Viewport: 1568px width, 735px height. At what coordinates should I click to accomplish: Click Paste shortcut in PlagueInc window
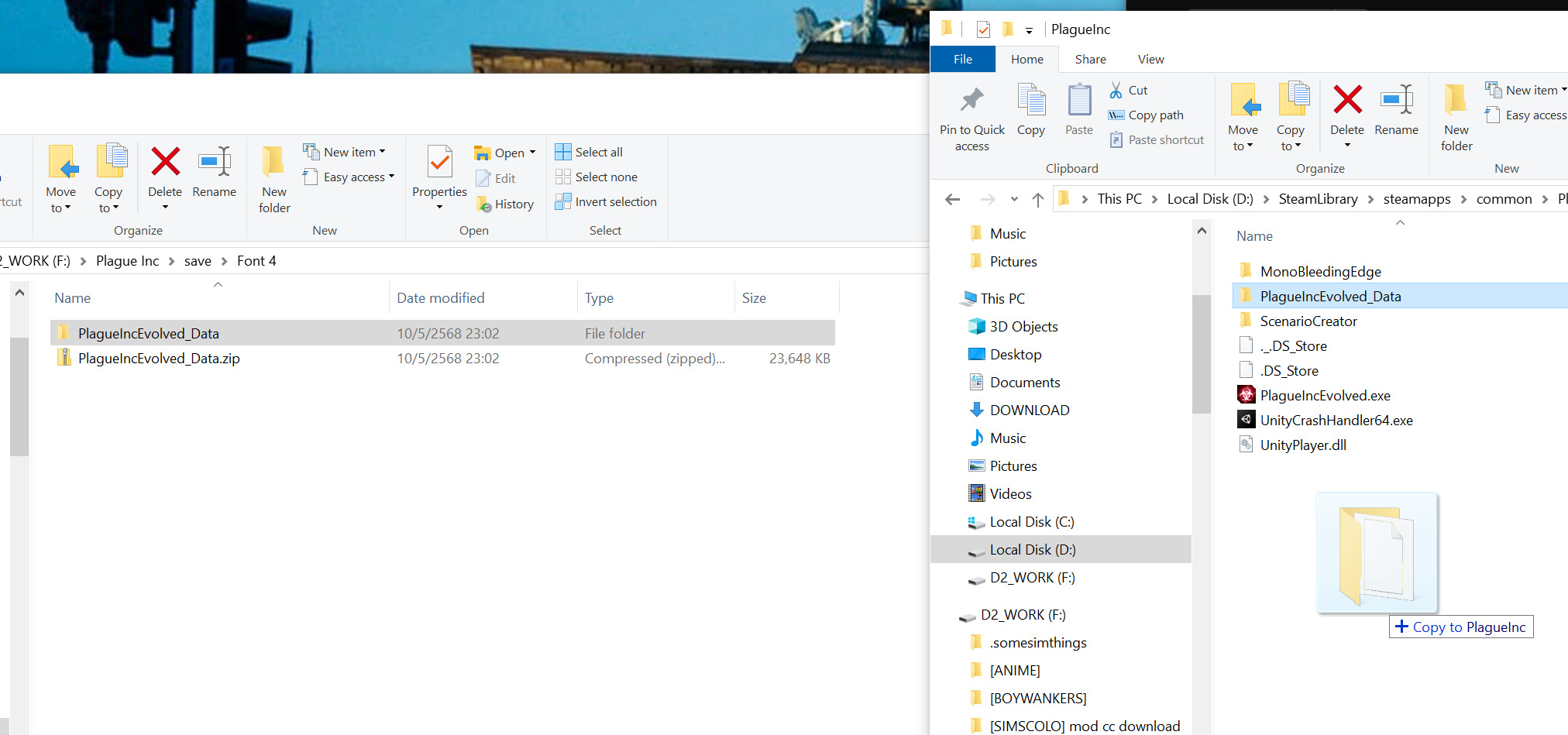[1157, 139]
